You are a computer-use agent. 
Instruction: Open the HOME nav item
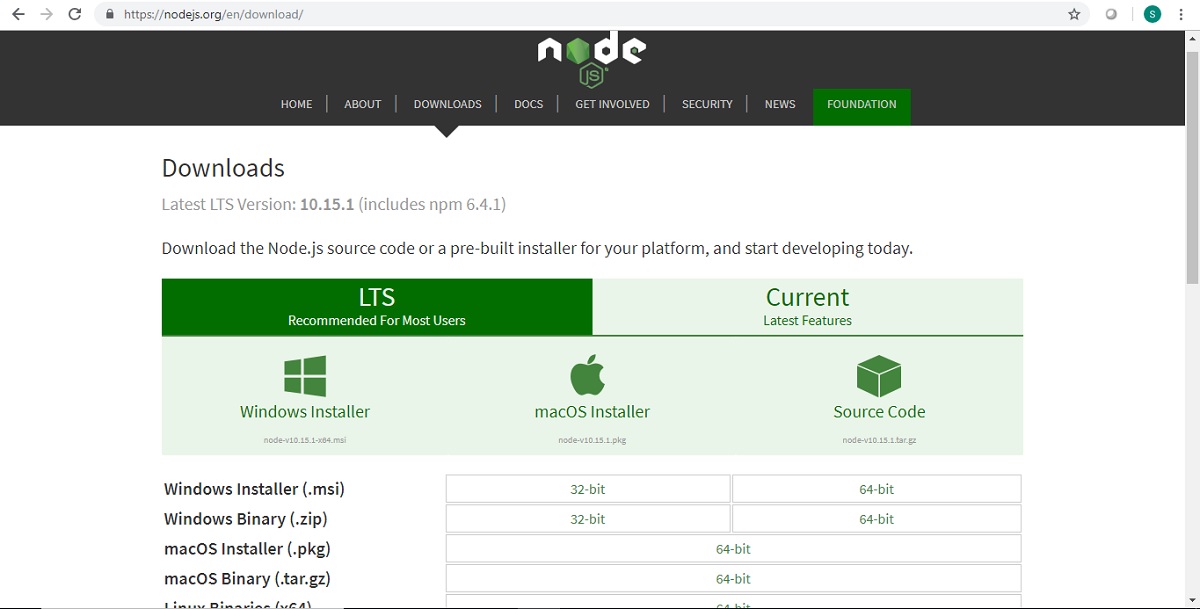[x=296, y=104]
